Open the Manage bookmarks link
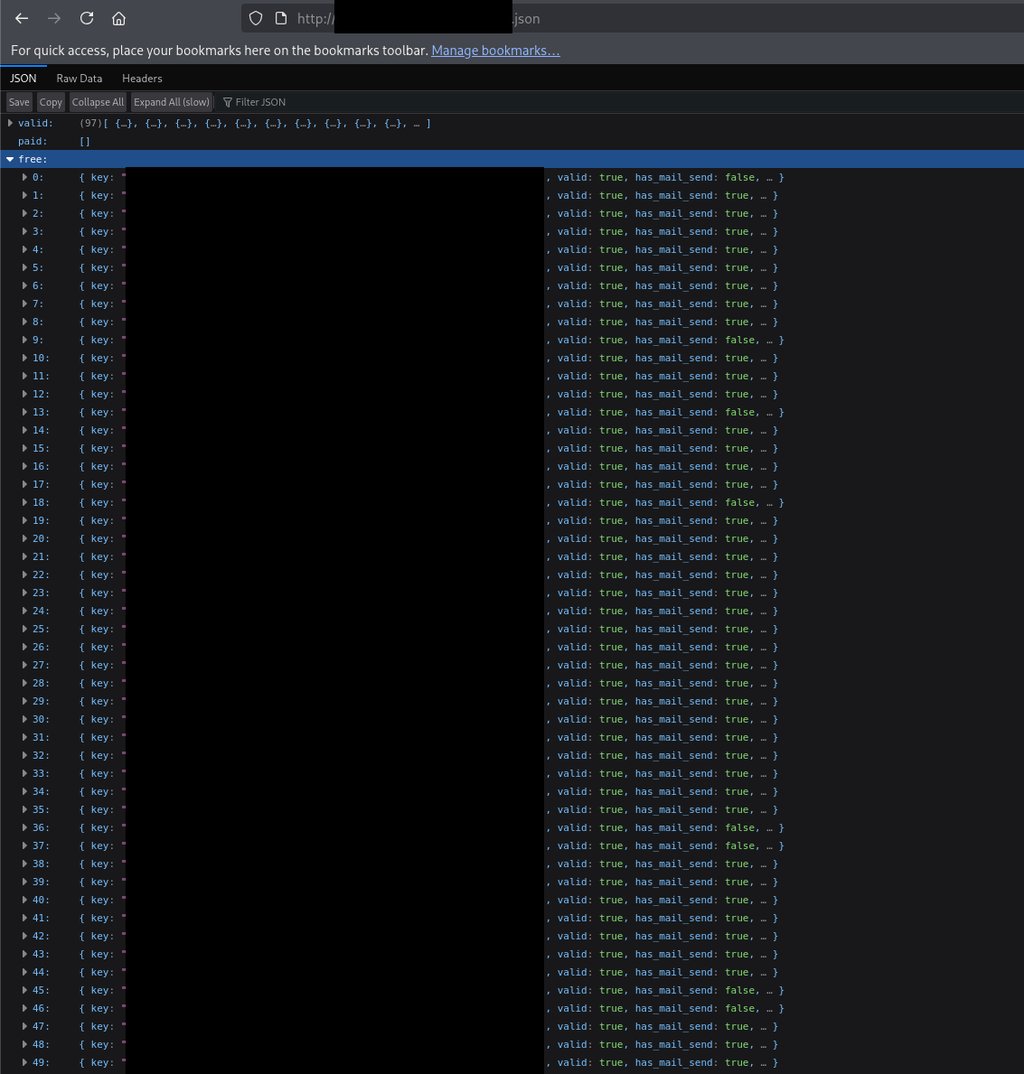The image size is (1024, 1074). 495,50
